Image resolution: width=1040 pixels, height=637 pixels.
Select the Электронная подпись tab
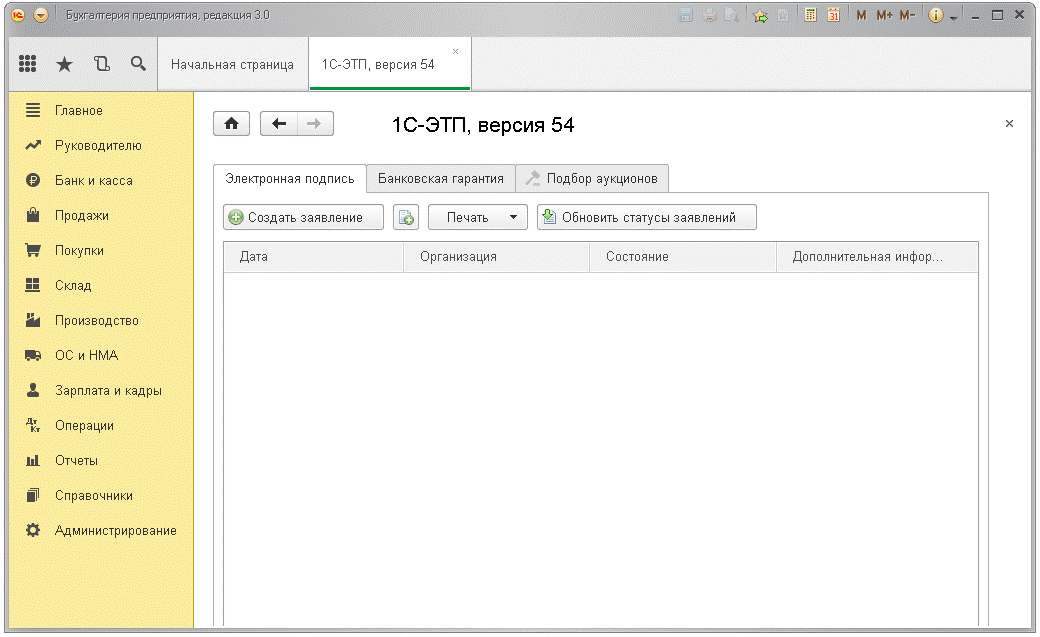[x=290, y=178]
